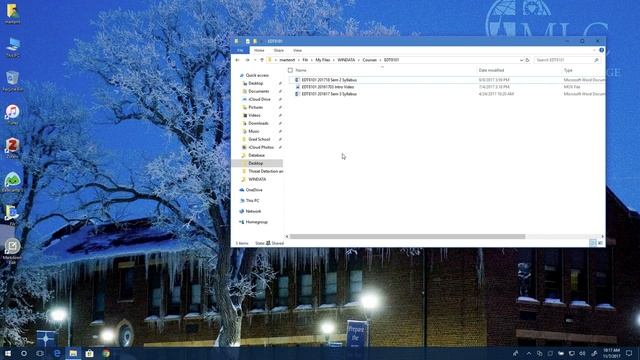Image resolution: width=640 pixels, height=360 pixels.
Task: Sort by the Type column header
Action: tap(568, 70)
